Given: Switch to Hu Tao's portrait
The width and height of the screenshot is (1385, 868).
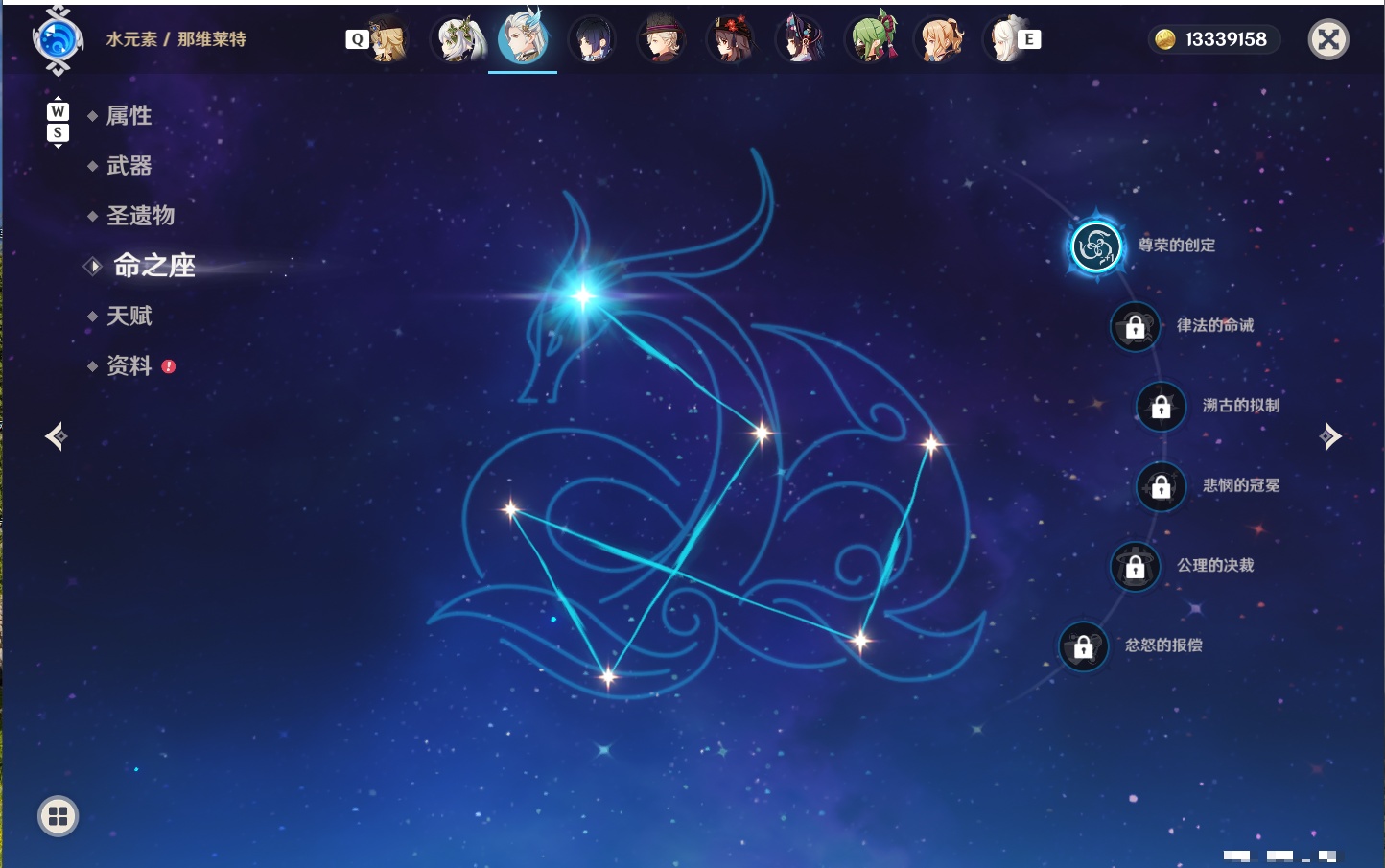Looking at the screenshot, I should tap(731, 39).
